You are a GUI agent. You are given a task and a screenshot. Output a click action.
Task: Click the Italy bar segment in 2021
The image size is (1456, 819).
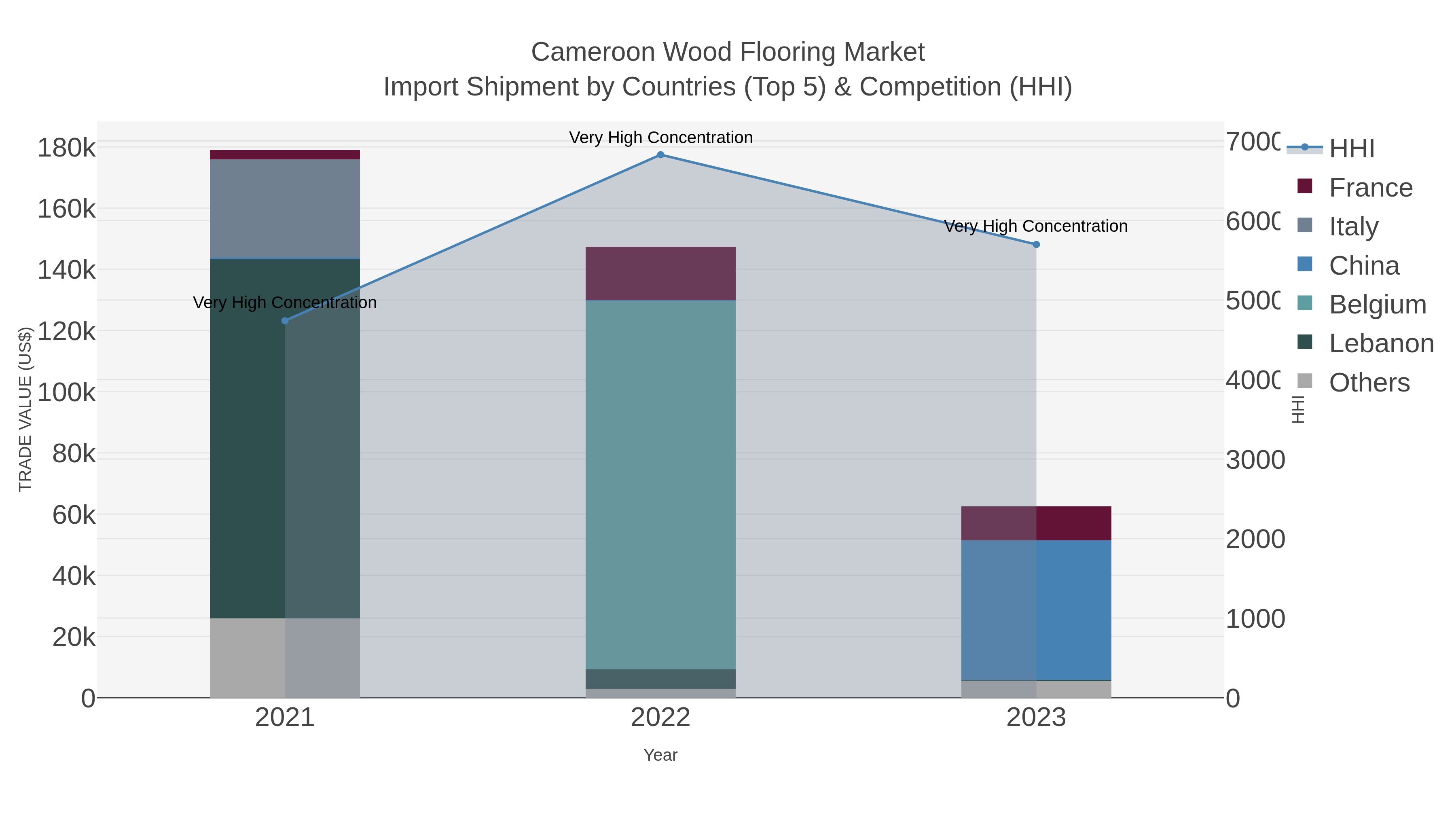click(x=285, y=209)
